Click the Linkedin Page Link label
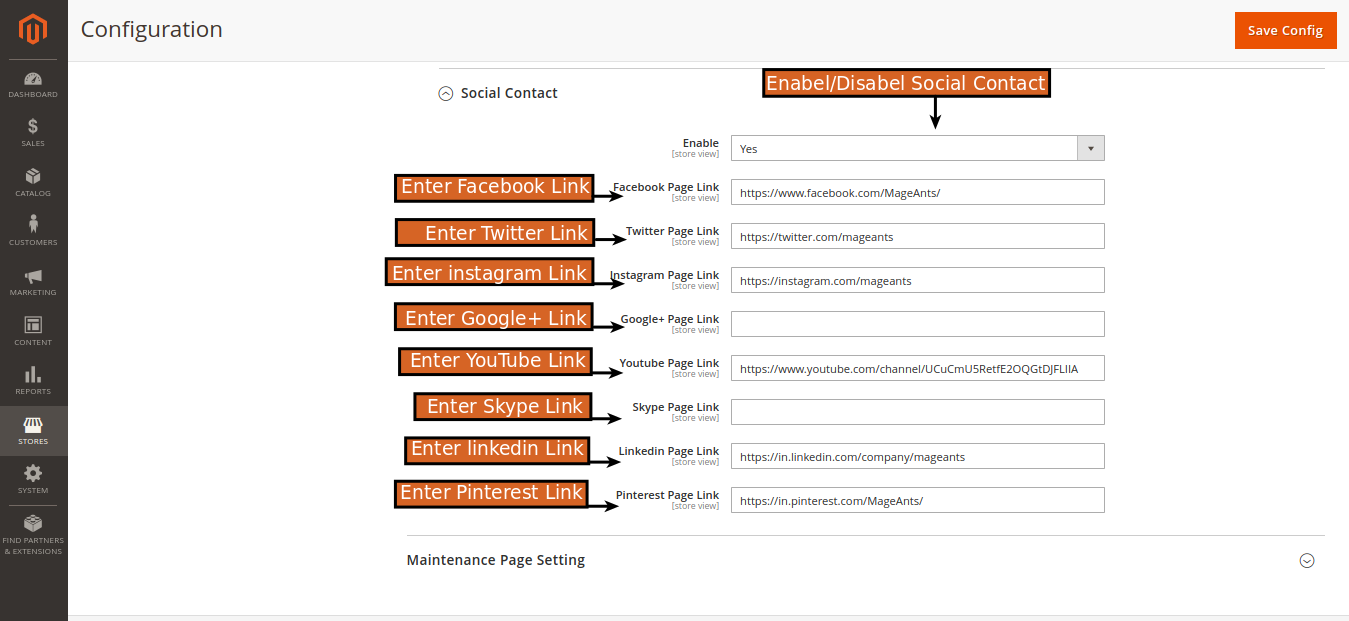The width and height of the screenshot is (1349, 621). (x=669, y=451)
